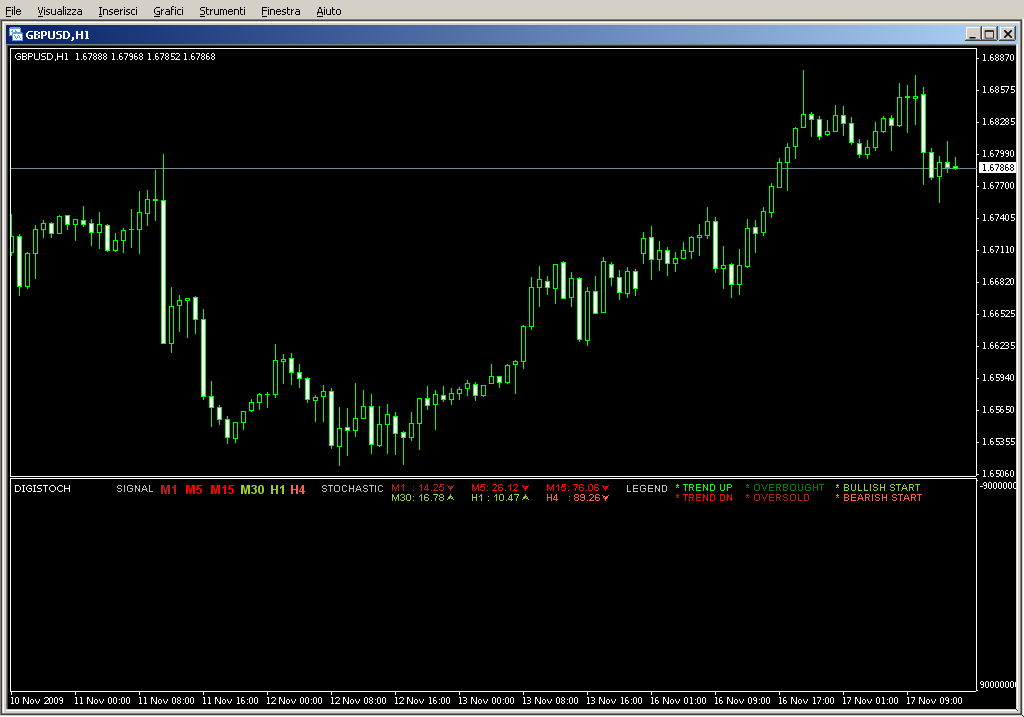Open the File menu
The width and height of the screenshot is (1024, 717).
coord(13,11)
